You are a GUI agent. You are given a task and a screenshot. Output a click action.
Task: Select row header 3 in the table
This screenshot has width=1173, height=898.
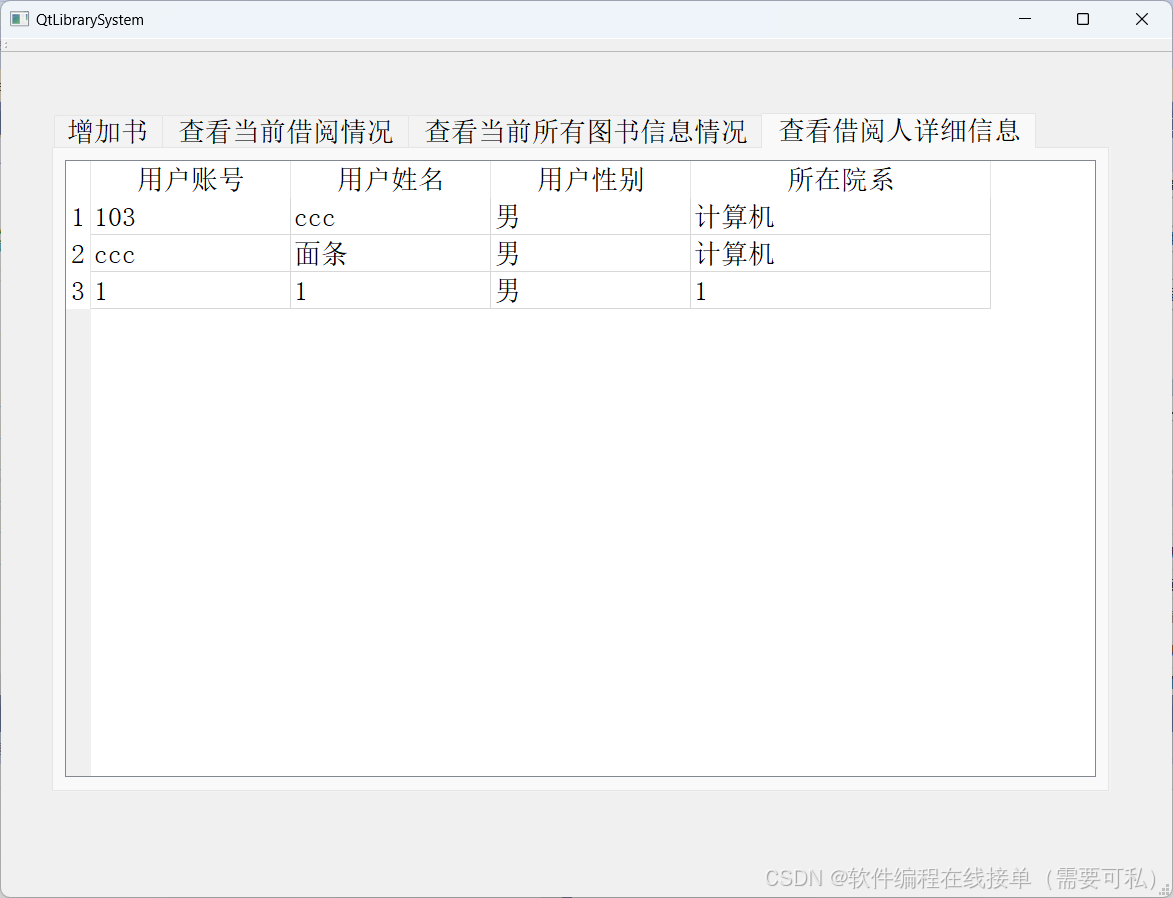[77, 291]
